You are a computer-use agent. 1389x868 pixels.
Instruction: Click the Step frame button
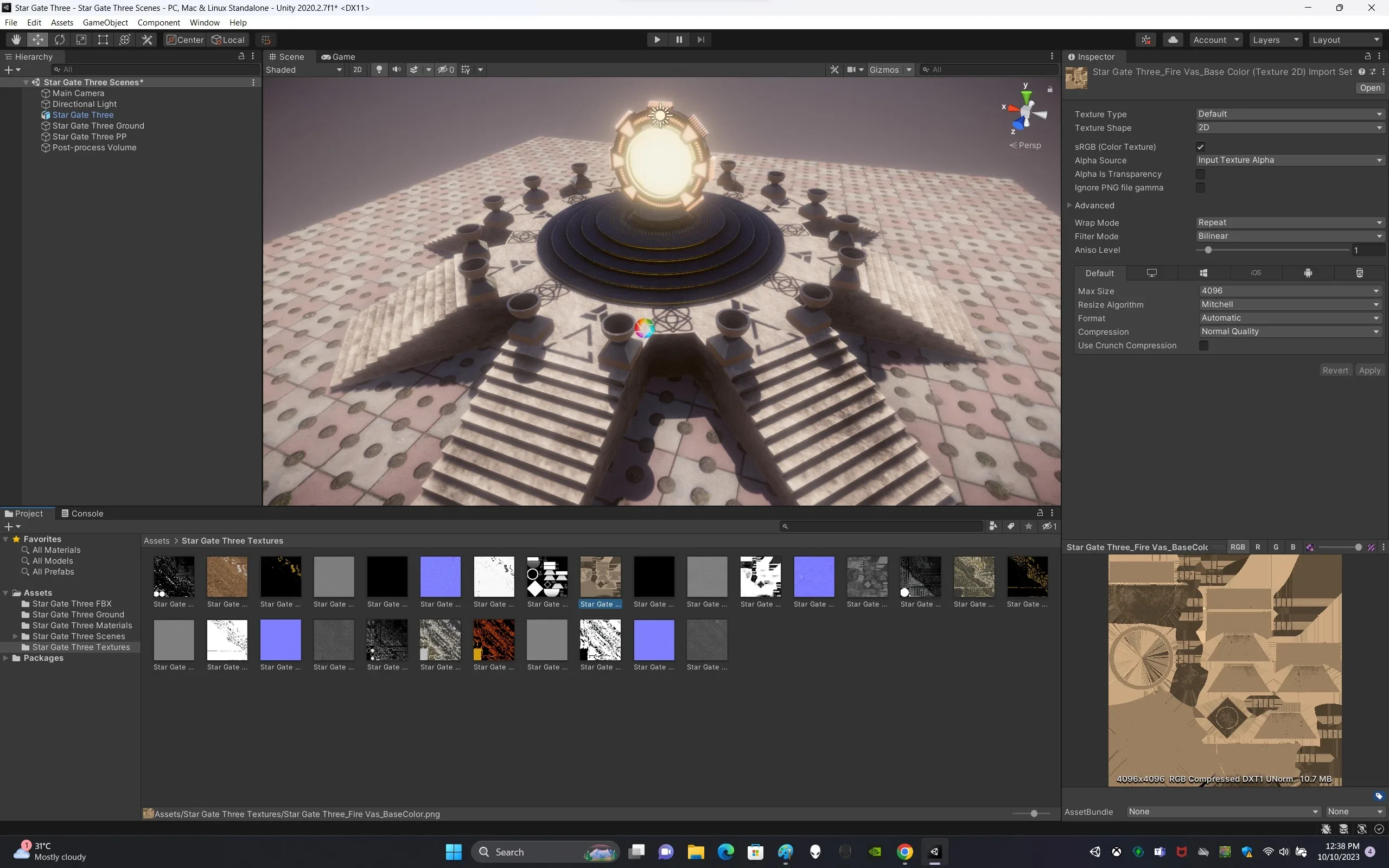701,40
